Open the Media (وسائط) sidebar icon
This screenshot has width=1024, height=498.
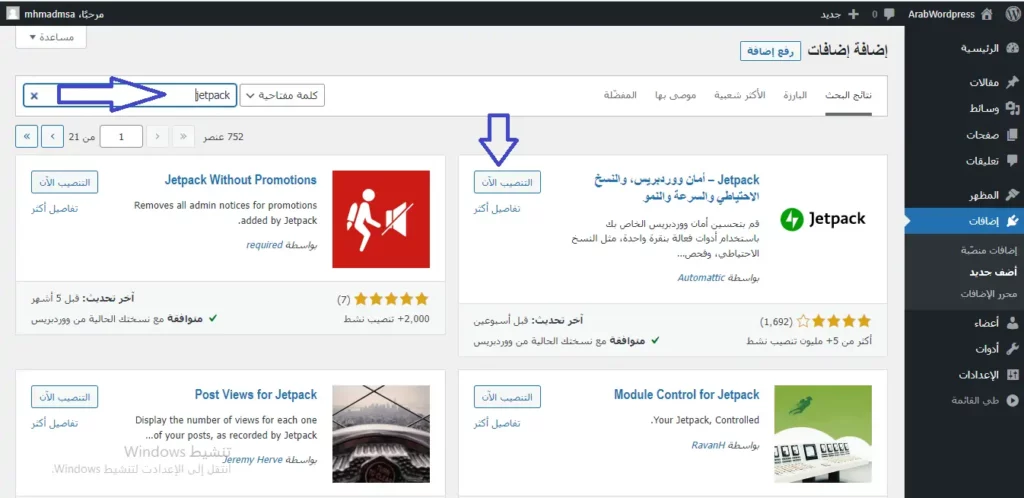[x=1012, y=108]
